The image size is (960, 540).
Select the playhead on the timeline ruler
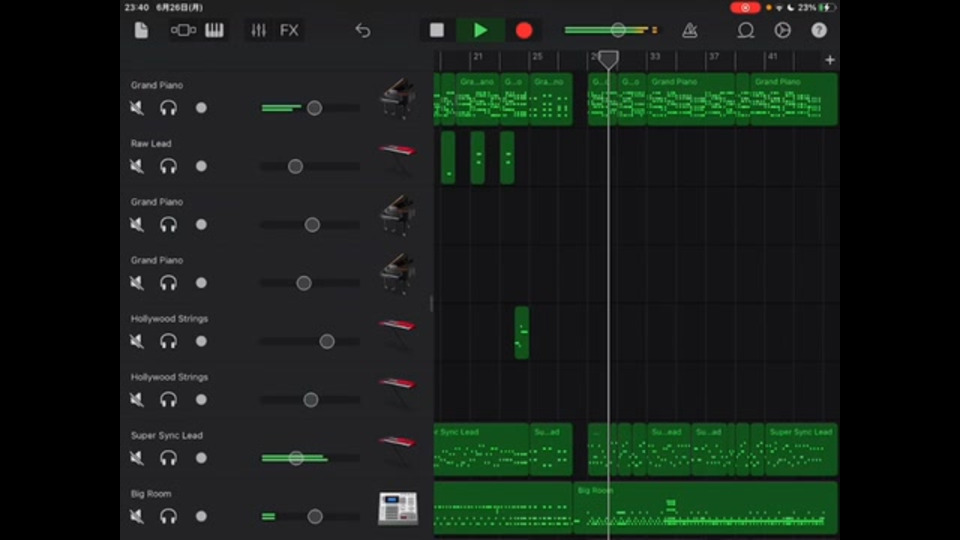pyautogui.click(x=608, y=60)
